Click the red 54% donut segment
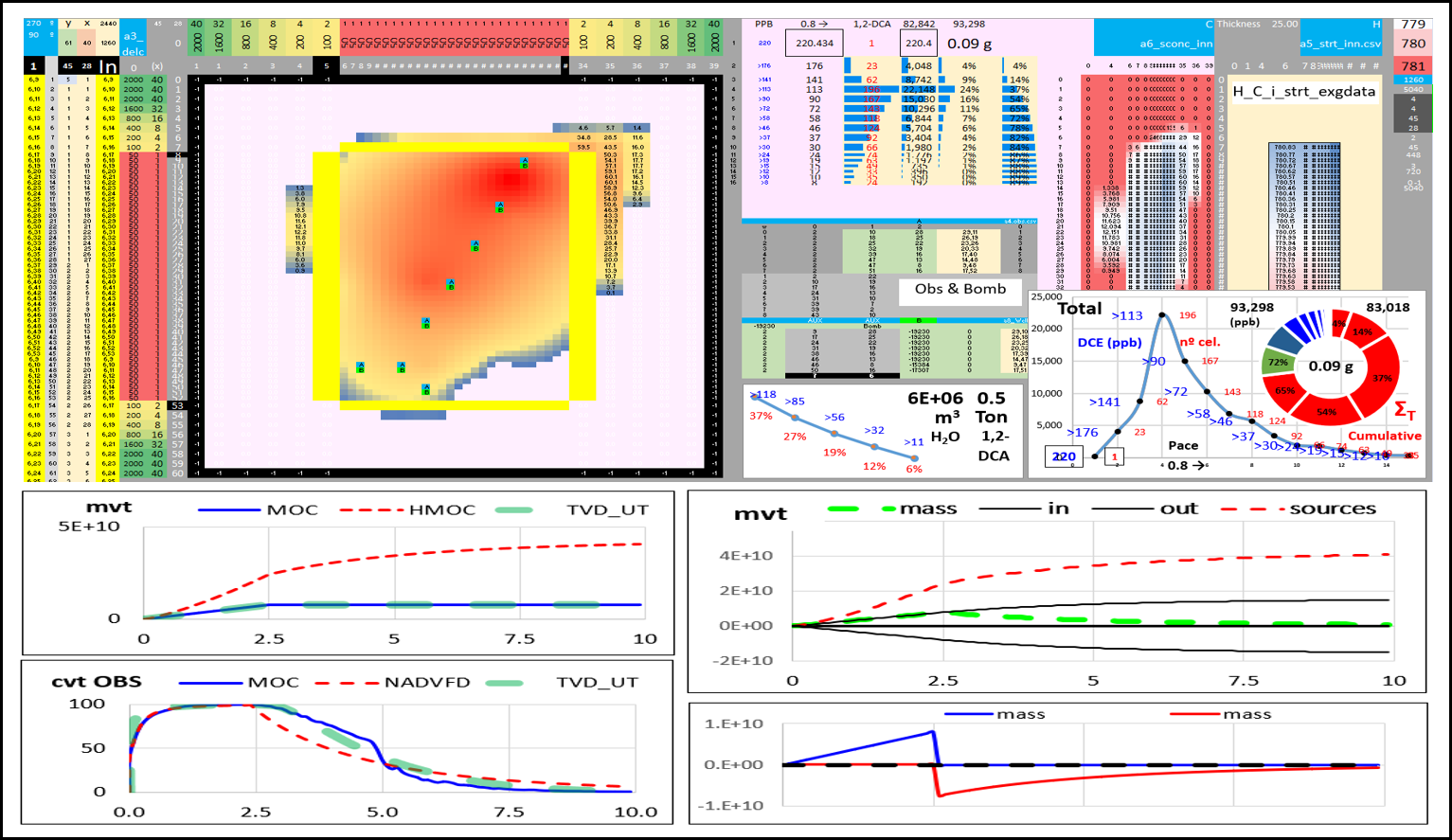Viewport: 1452px width, 840px height. [x=1326, y=412]
